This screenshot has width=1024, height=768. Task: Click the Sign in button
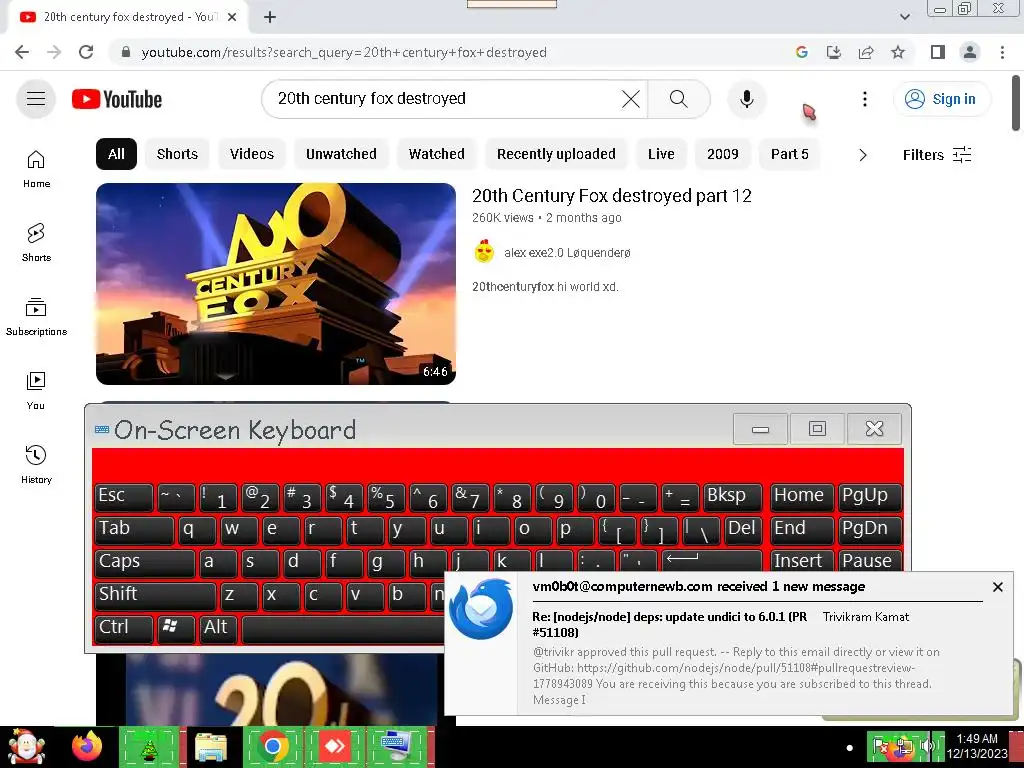pos(941,99)
